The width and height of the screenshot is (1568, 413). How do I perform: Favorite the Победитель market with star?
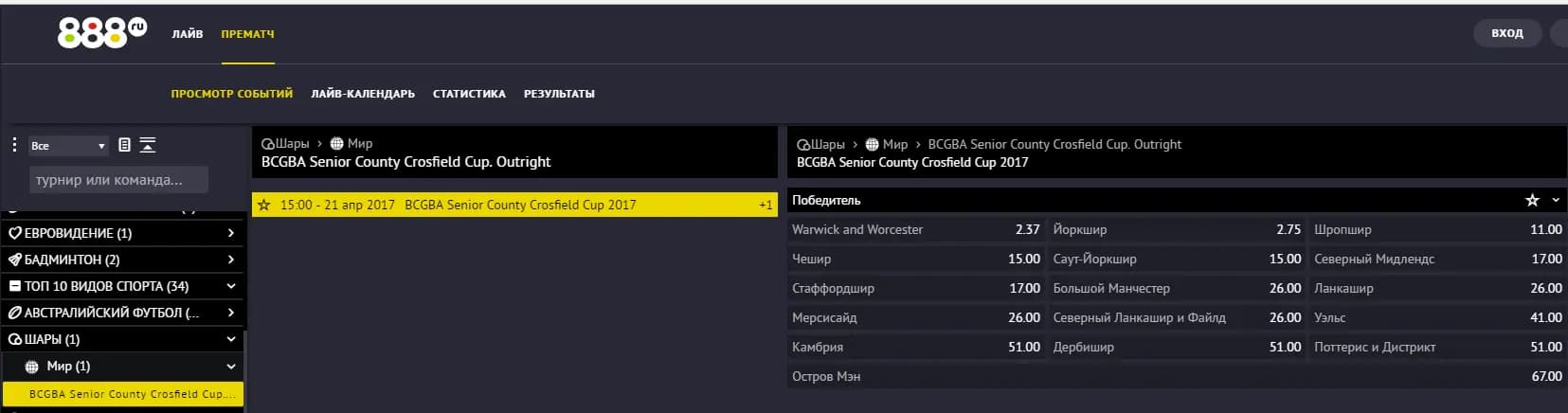(x=1532, y=200)
